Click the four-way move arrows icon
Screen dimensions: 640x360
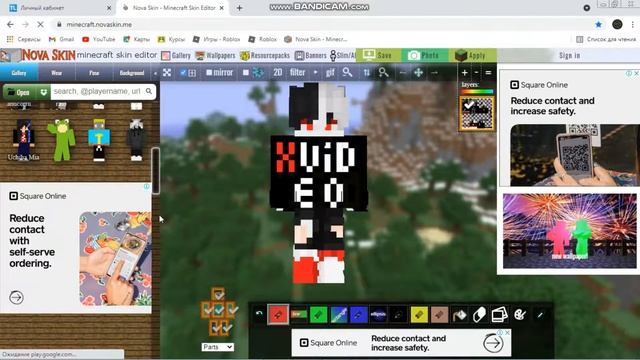(418, 73)
